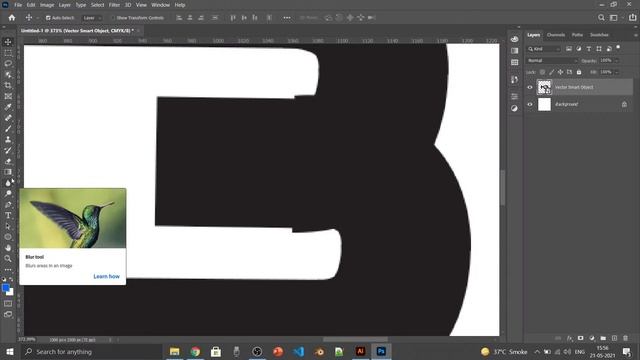Select the Crop tool
This screenshot has width=640, height=360.
pos(8,85)
